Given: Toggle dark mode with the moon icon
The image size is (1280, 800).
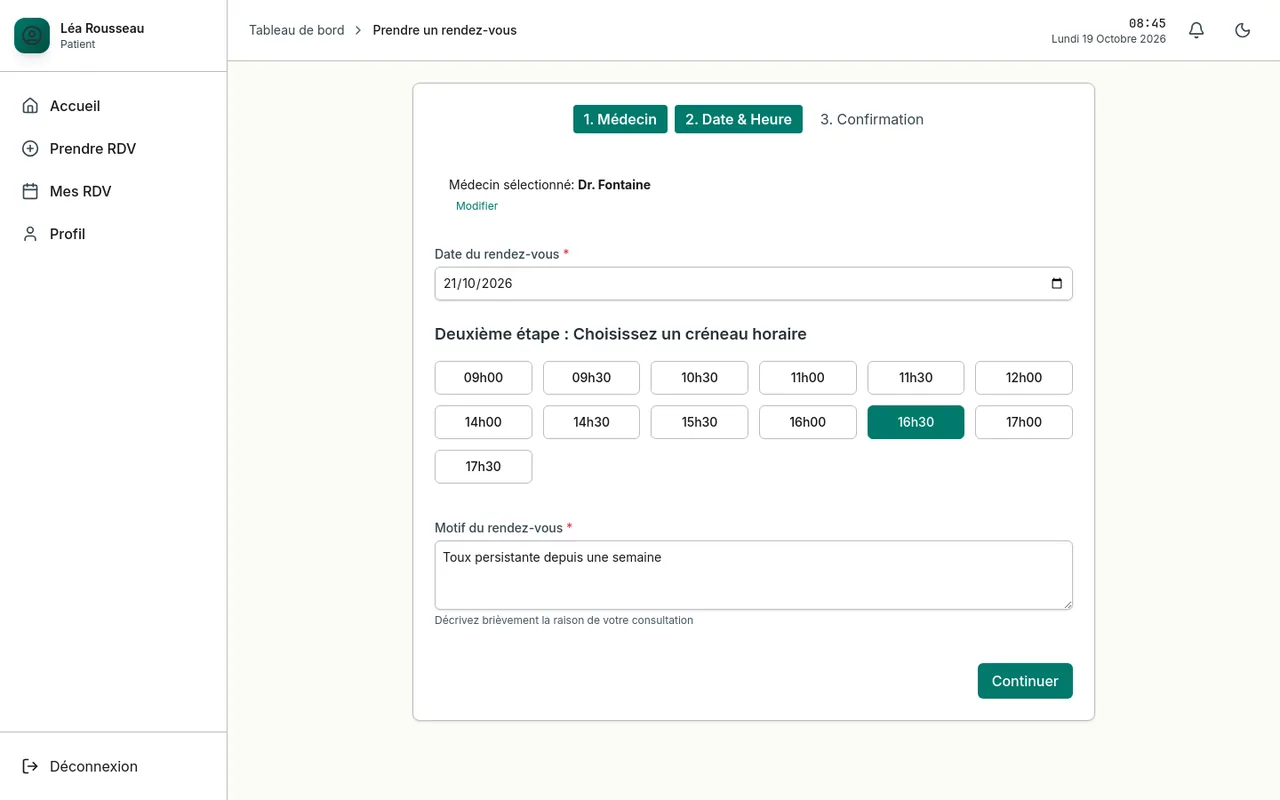Looking at the screenshot, I should coord(1243,30).
